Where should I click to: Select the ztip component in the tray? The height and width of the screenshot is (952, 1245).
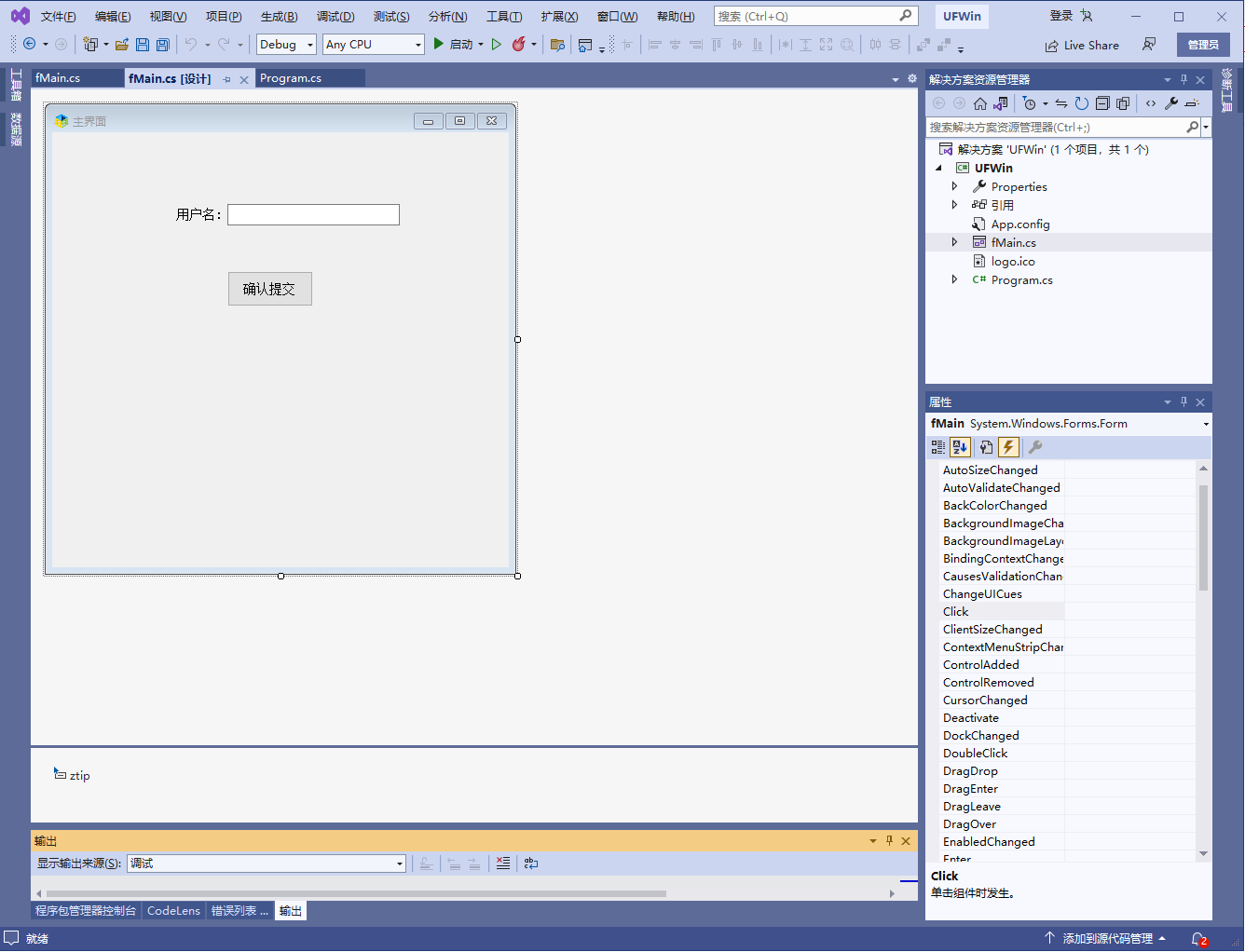click(x=72, y=775)
